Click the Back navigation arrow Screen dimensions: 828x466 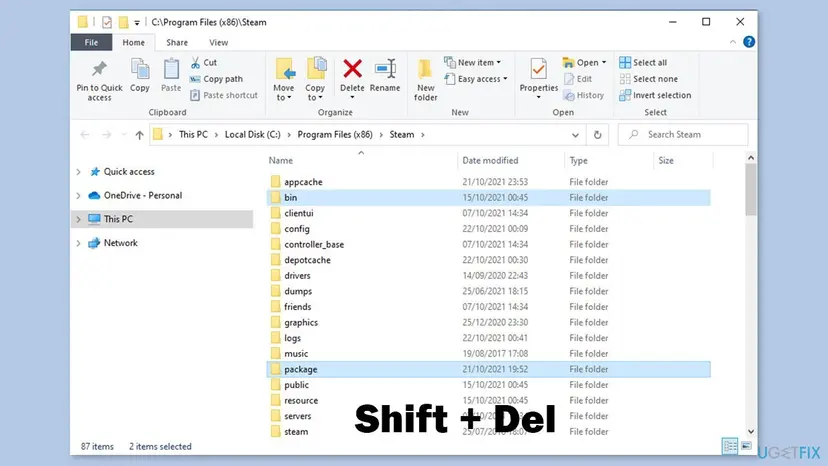pos(85,135)
